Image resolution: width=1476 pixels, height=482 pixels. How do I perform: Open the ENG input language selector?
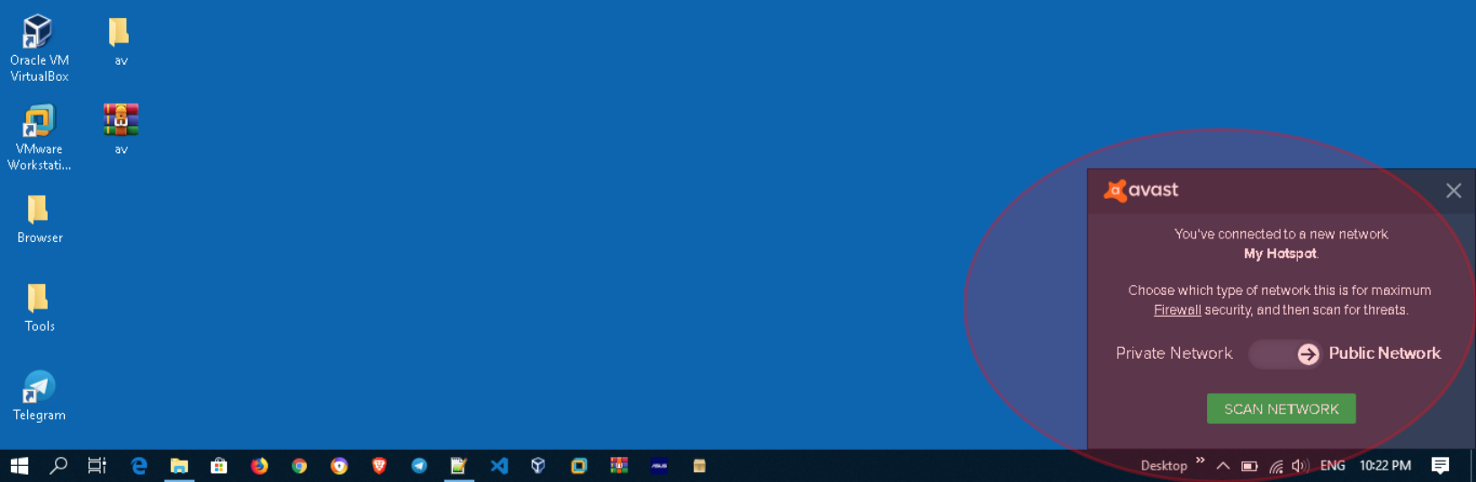pyautogui.click(x=1332, y=466)
